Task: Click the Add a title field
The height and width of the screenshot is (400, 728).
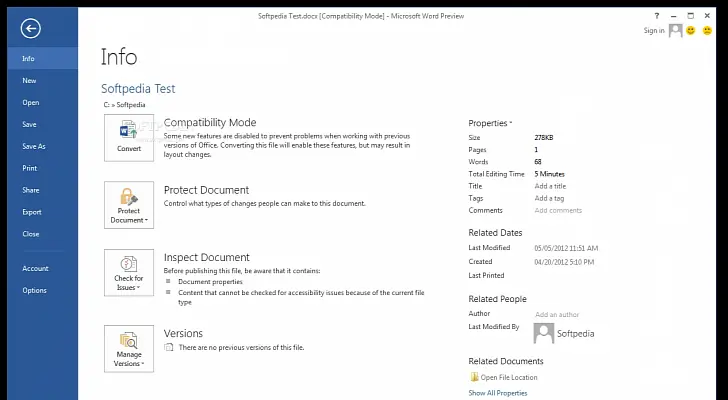Action: (x=550, y=186)
